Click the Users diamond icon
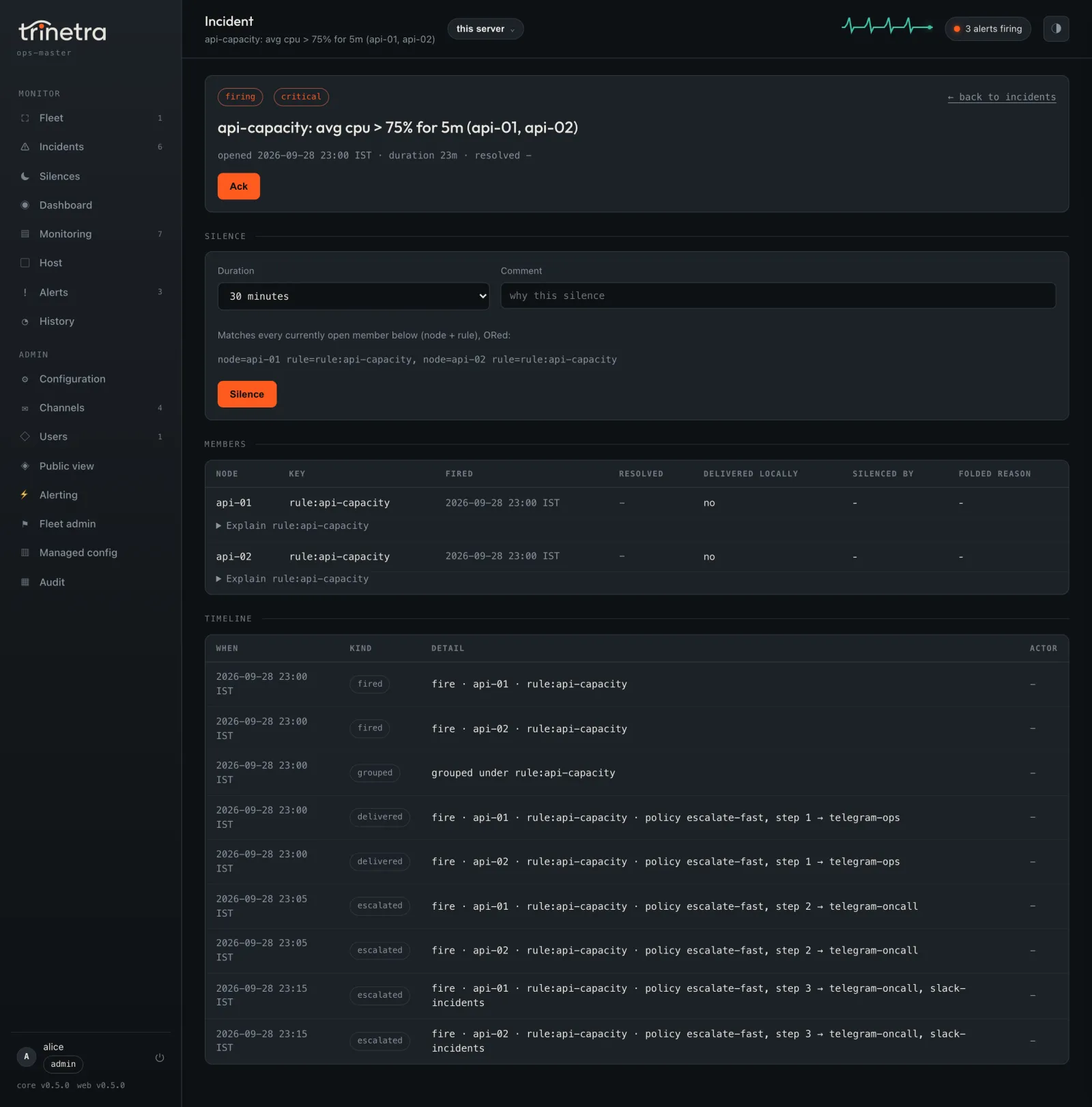The image size is (1092, 1107). click(x=25, y=437)
